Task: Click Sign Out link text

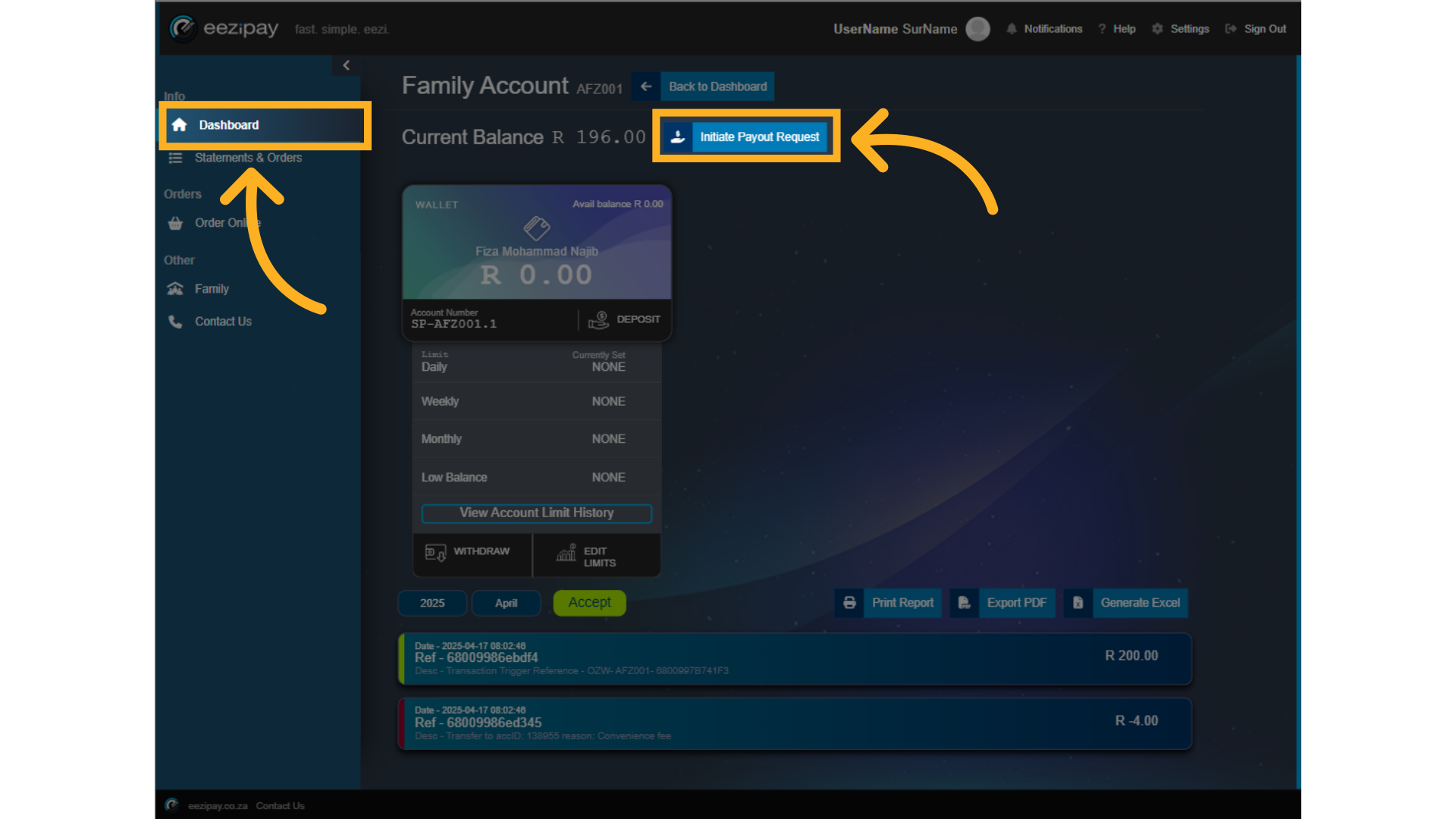Action: pos(1265,29)
